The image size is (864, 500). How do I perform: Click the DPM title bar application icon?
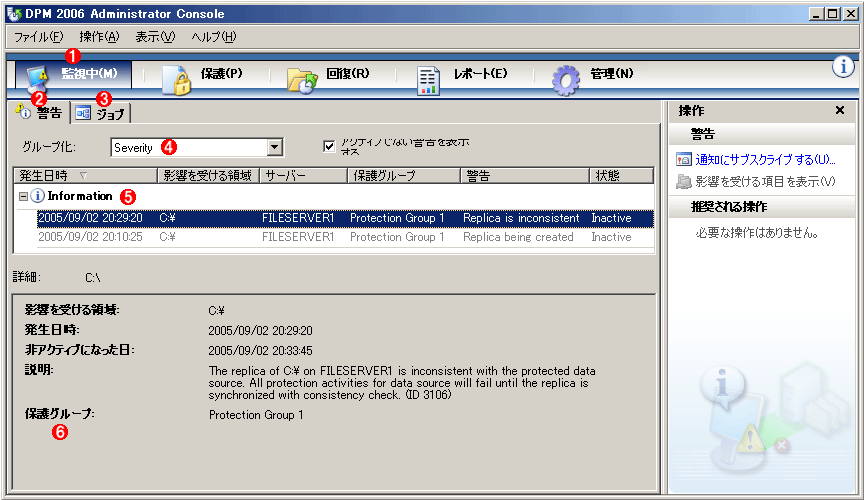14,13
